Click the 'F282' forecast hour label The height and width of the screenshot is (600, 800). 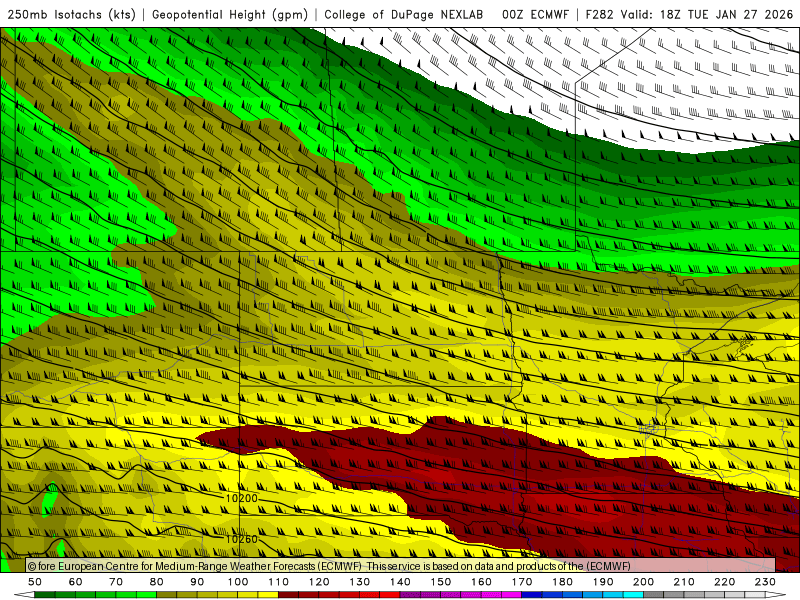pyautogui.click(x=599, y=14)
